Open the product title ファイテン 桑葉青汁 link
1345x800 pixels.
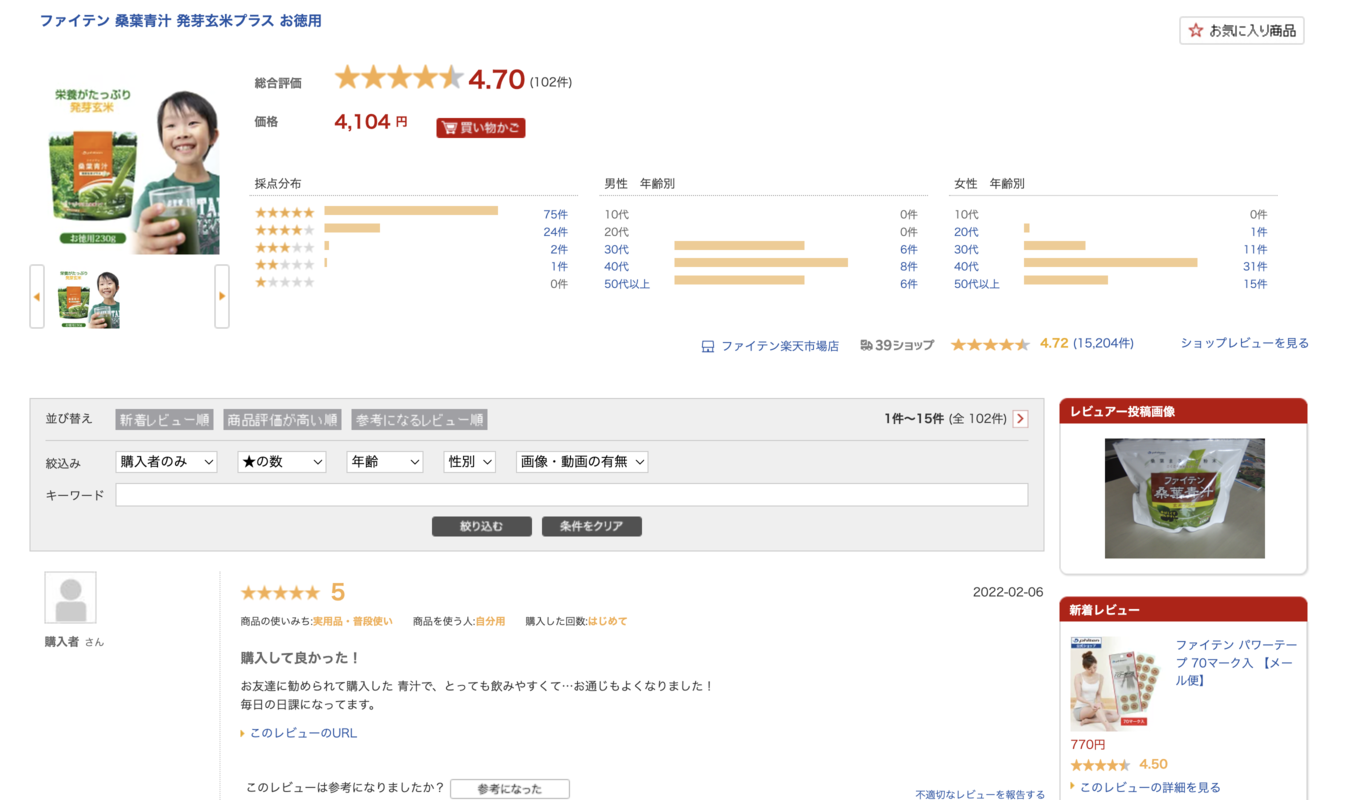pos(181,20)
